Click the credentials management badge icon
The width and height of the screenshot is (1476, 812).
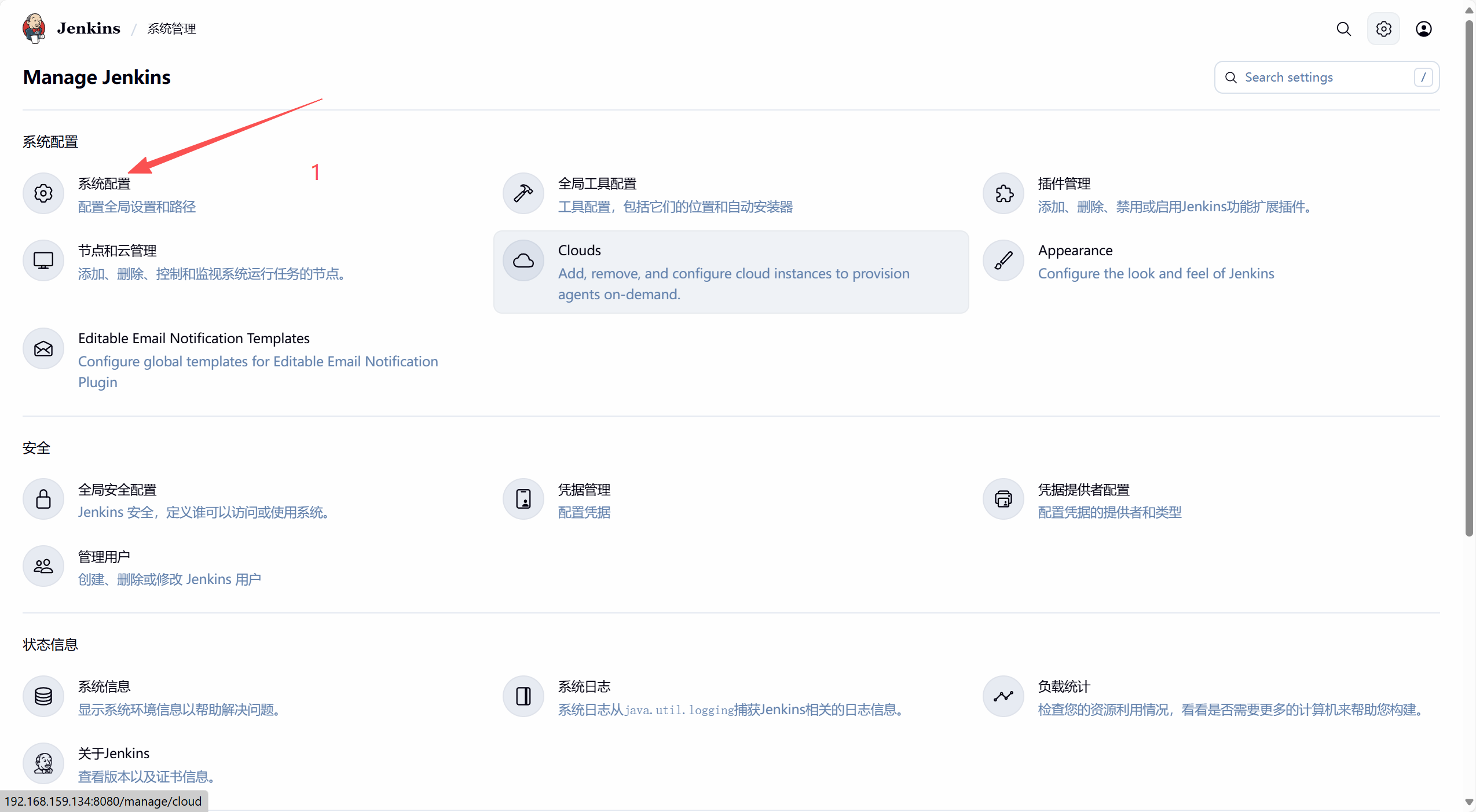tap(523, 499)
